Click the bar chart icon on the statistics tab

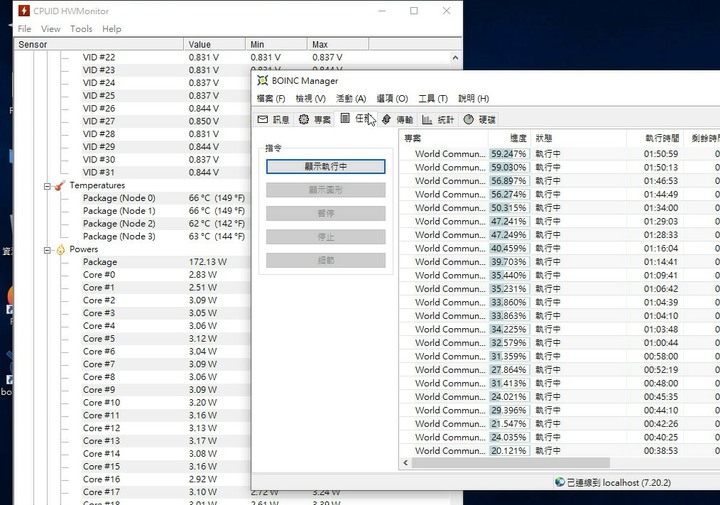pyautogui.click(x=427, y=119)
